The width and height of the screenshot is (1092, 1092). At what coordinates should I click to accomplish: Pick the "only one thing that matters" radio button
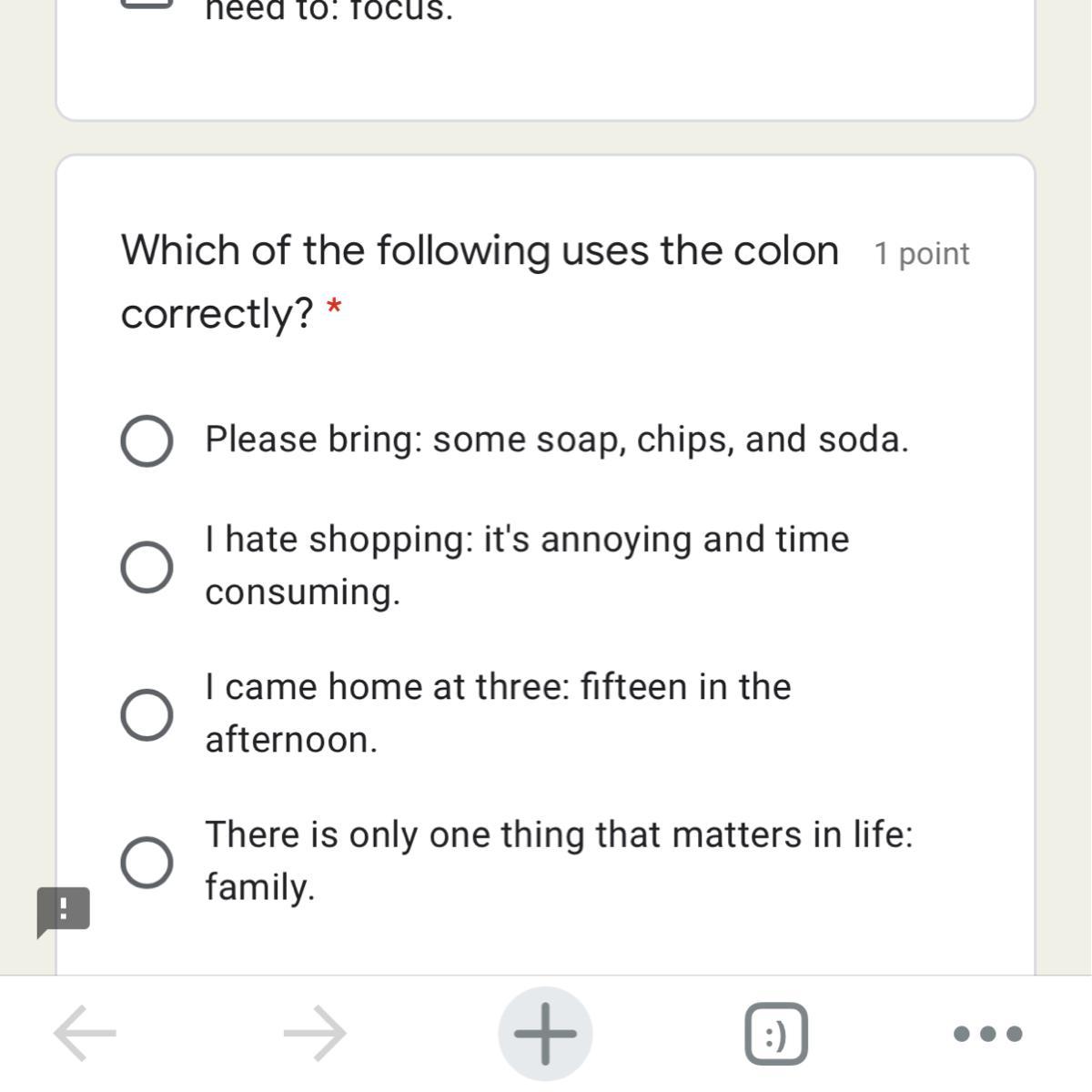[147, 862]
